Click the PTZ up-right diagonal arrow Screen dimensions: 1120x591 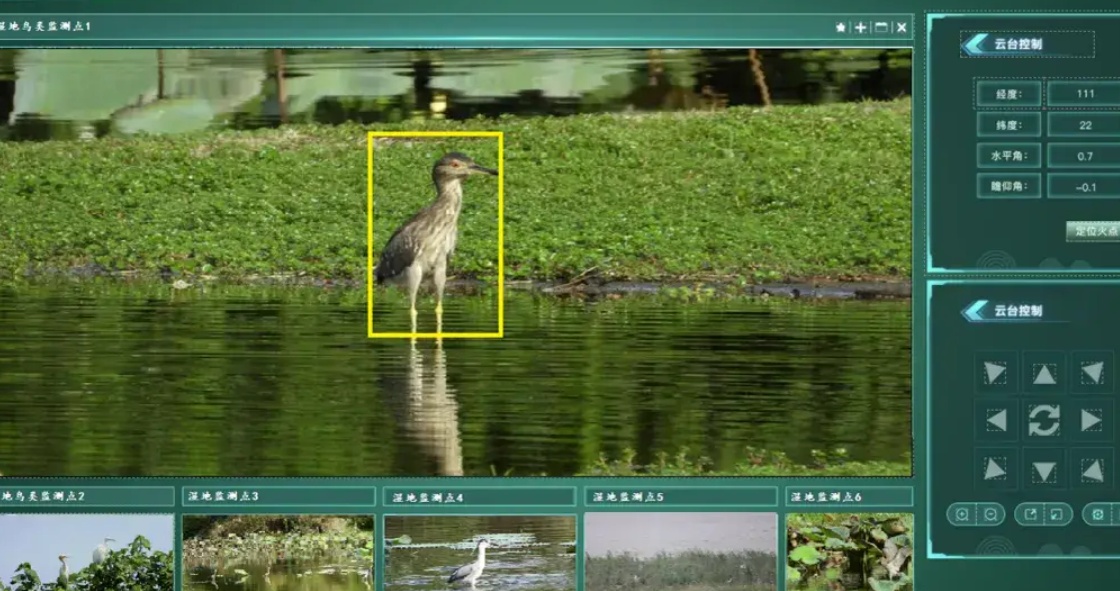pos(1091,373)
